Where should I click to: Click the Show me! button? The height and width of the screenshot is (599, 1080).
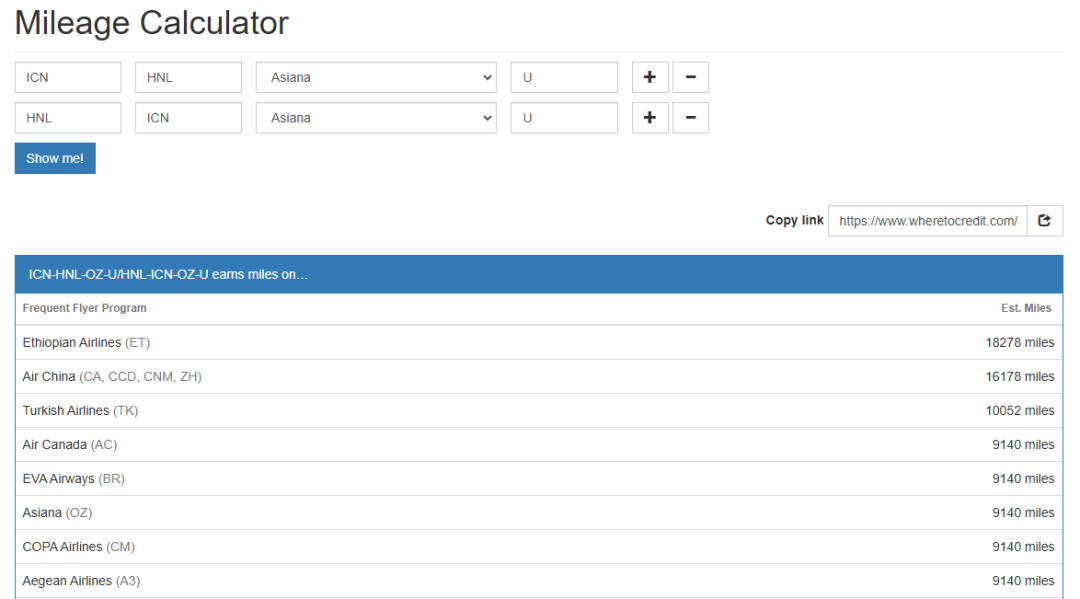[55, 158]
